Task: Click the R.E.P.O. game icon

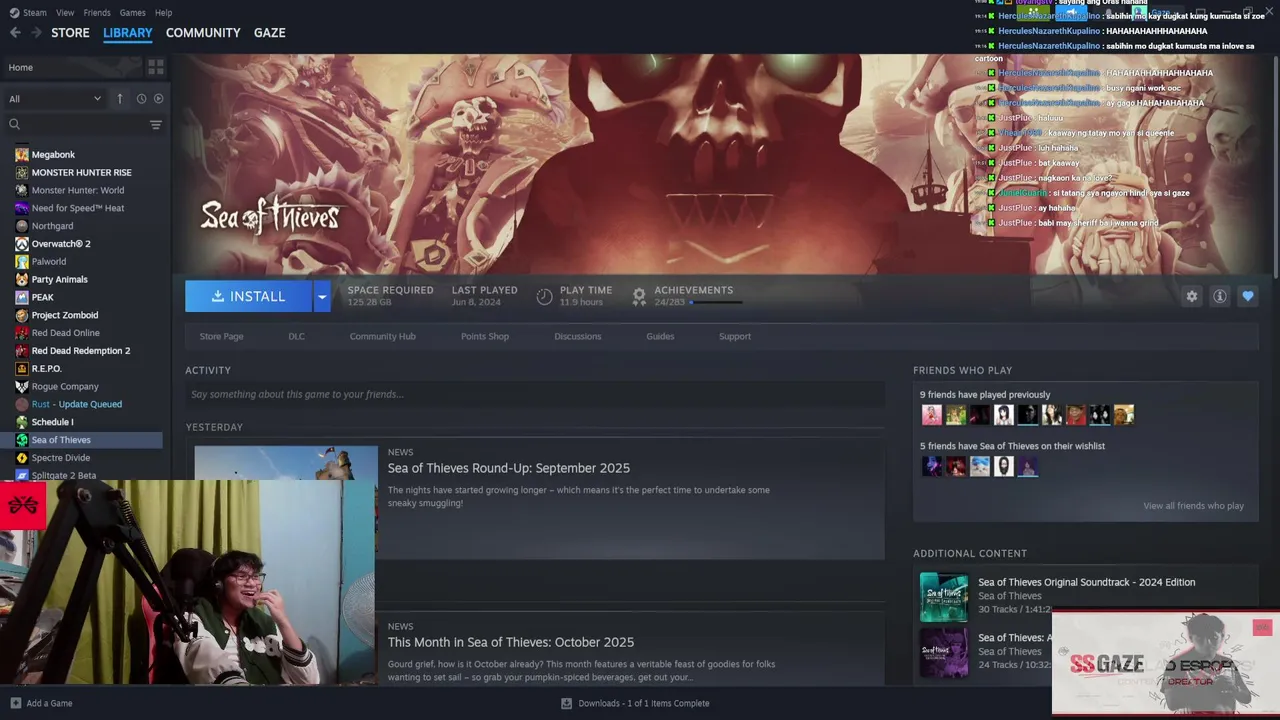Action: tap(21, 369)
